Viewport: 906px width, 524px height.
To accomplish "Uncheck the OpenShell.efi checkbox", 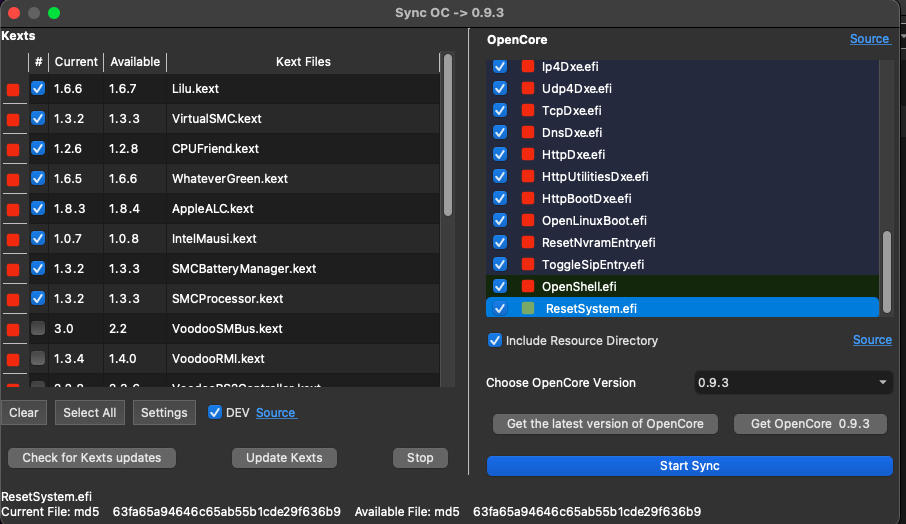I will pyautogui.click(x=500, y=286).
